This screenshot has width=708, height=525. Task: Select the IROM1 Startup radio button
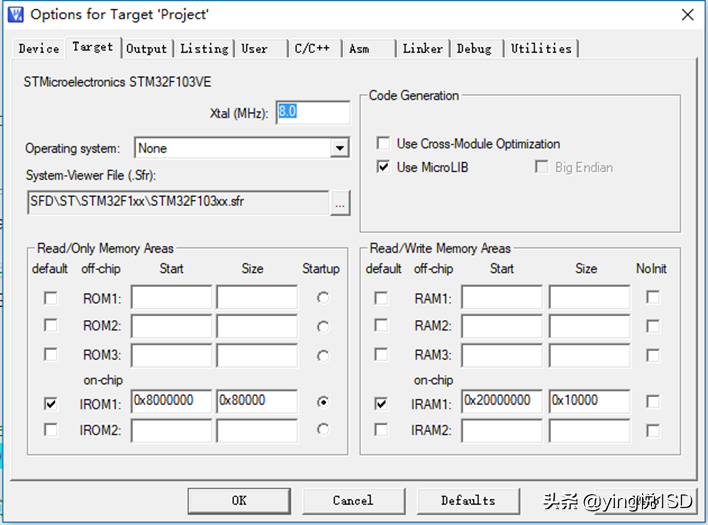[323, 401]
